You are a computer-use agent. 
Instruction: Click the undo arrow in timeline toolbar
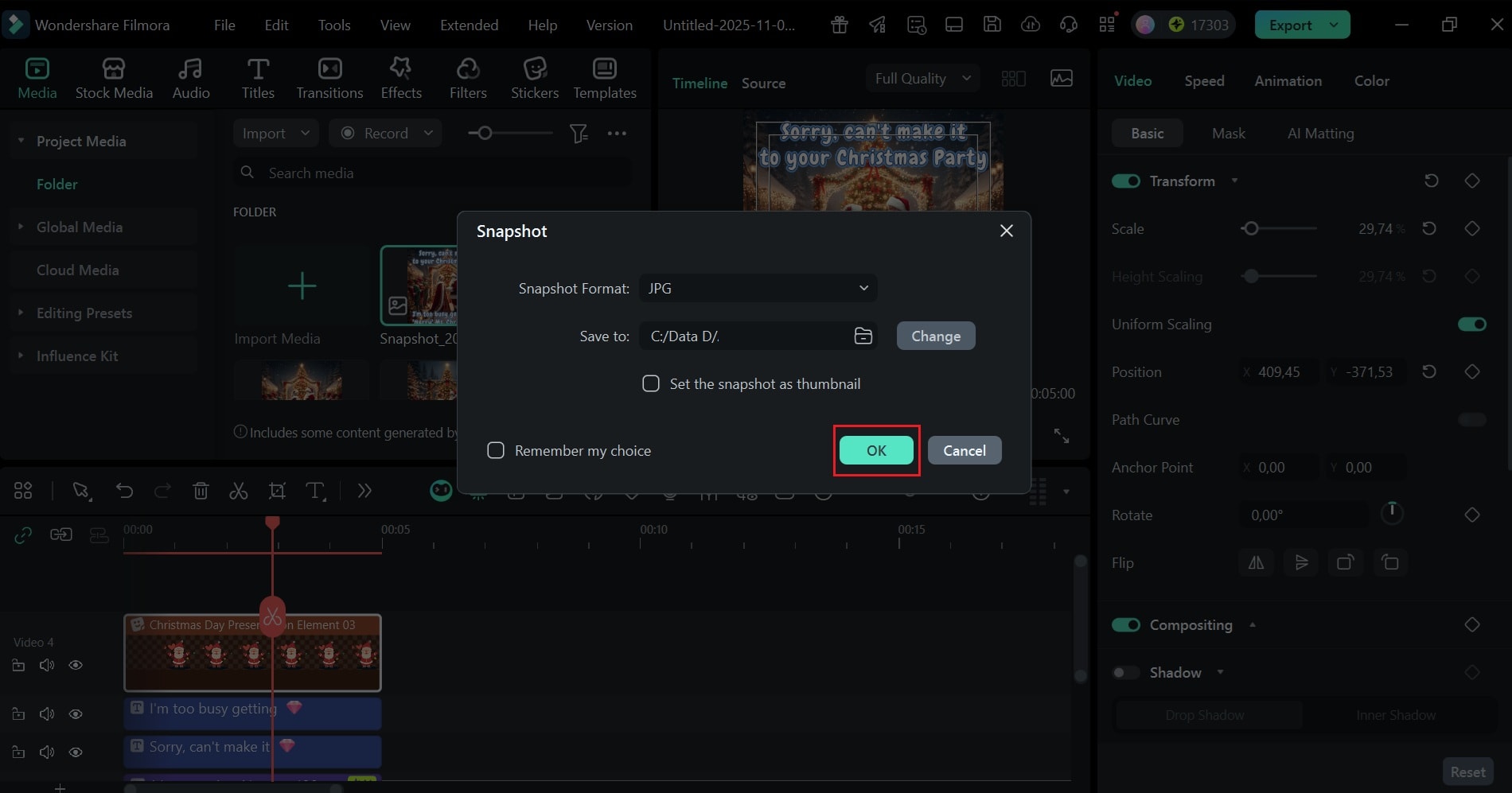click(124, 491)
